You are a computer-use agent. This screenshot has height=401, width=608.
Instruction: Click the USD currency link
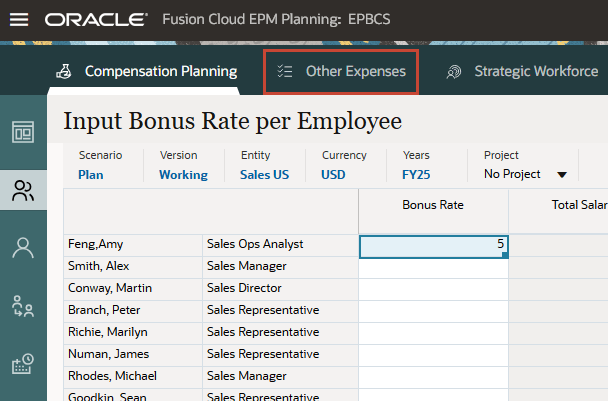333,174
